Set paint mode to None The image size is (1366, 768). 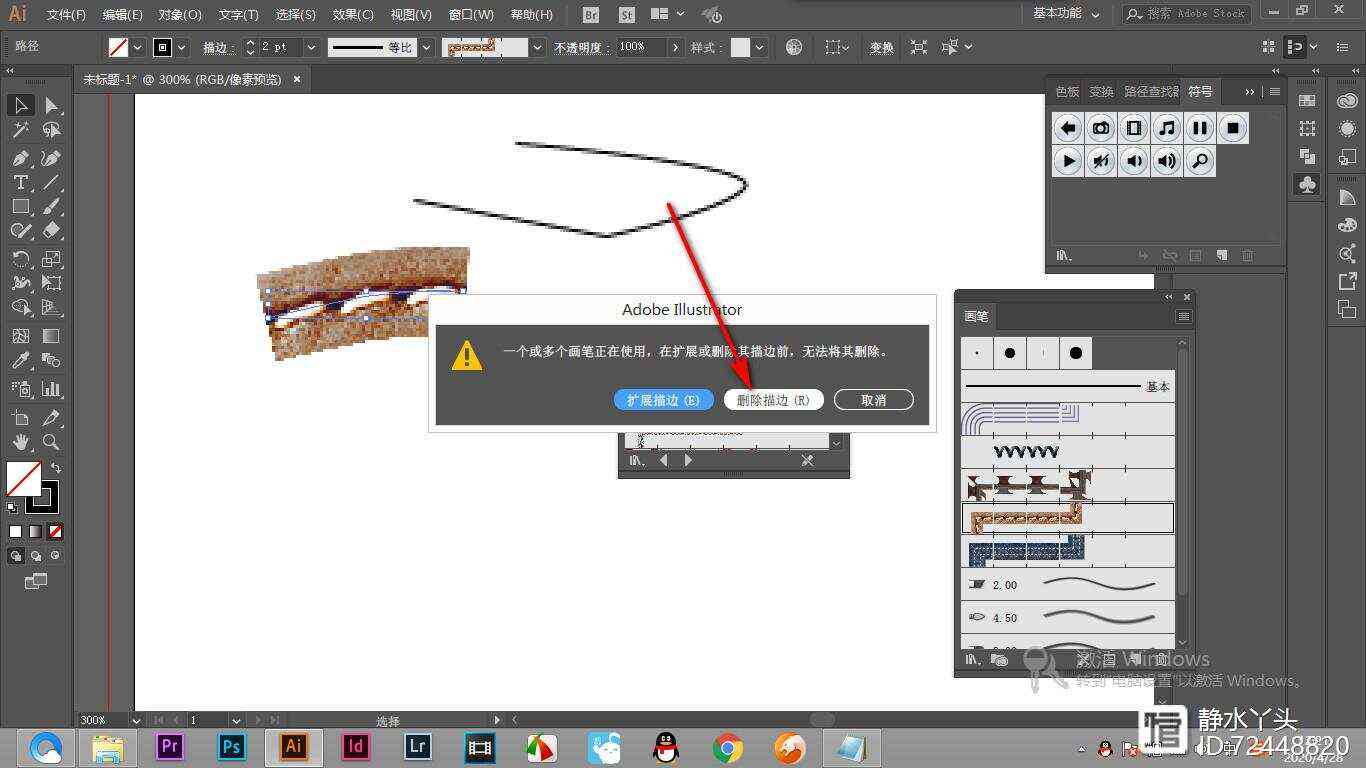(56, 532)
